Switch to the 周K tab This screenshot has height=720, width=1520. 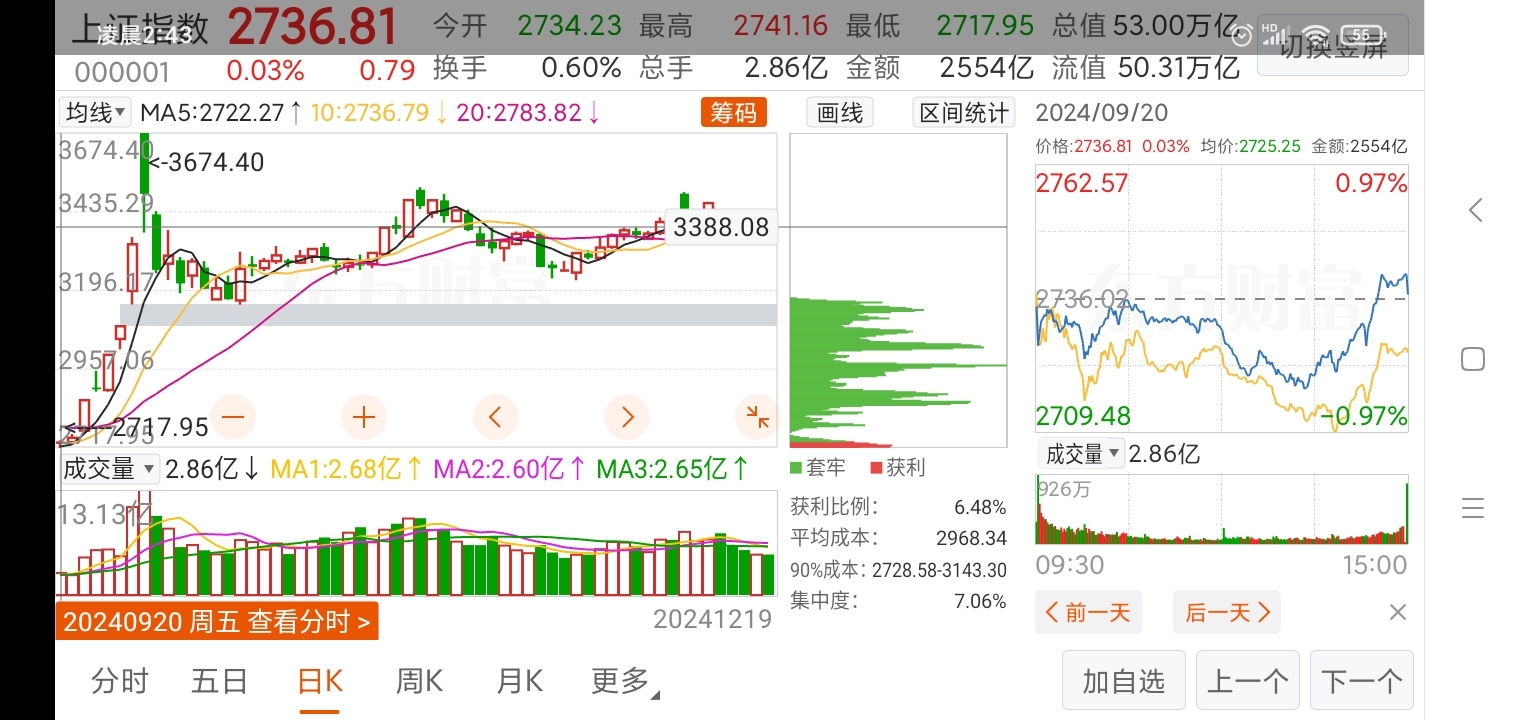[420, 682]
